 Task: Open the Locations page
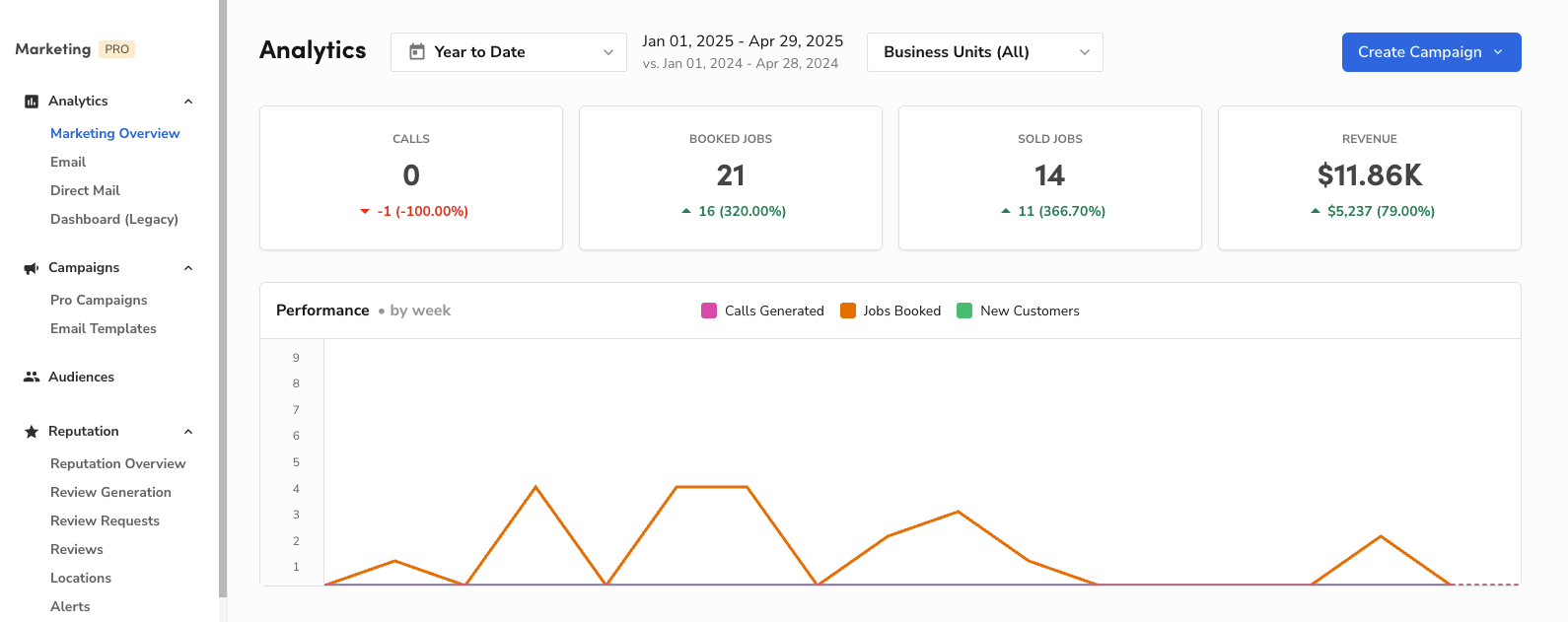81,578
